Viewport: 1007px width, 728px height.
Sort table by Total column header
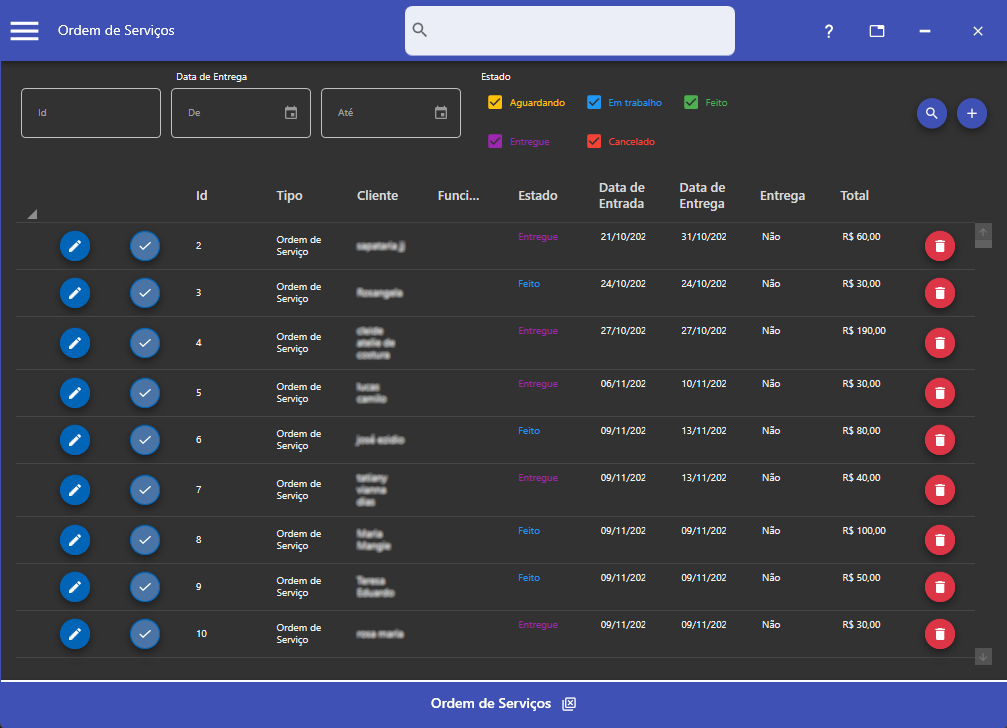point(854,196)
